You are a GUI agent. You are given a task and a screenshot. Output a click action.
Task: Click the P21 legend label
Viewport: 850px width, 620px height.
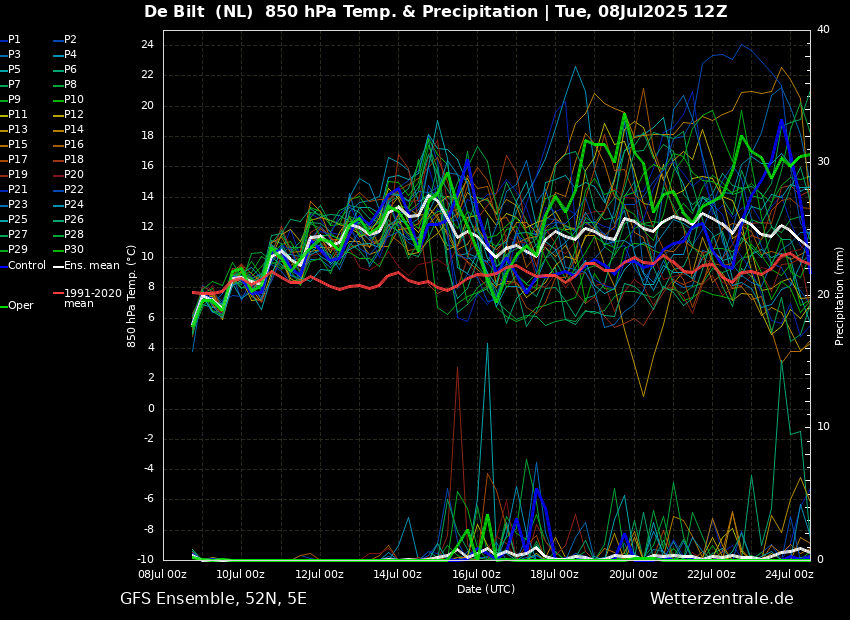14,189
